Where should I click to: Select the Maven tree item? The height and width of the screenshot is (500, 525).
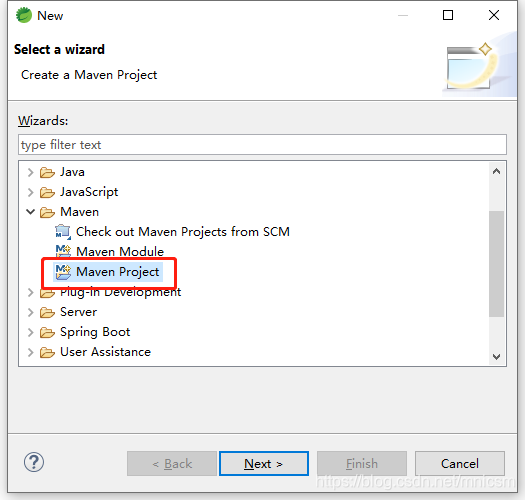[79, 212]
